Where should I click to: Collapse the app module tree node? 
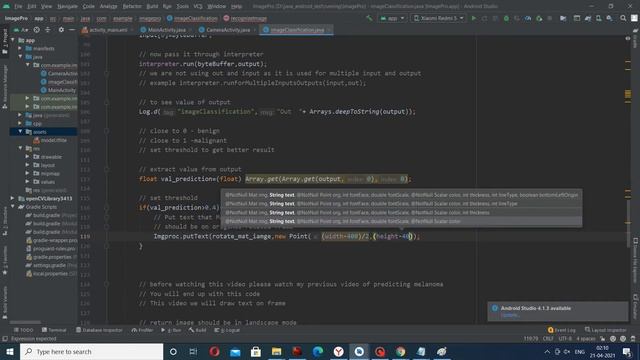click(13, 40)
